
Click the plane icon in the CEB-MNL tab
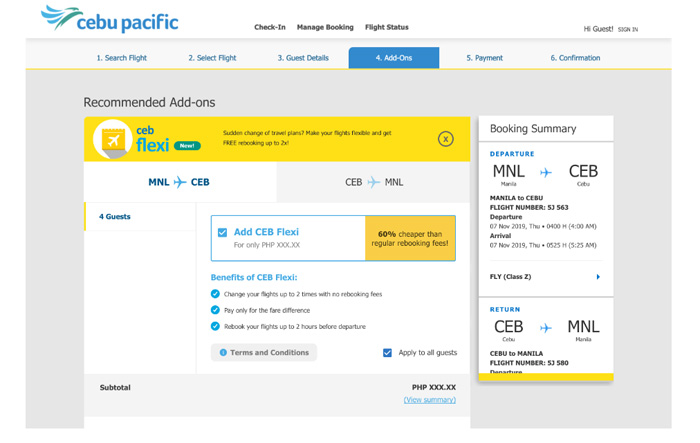(373, 182)
